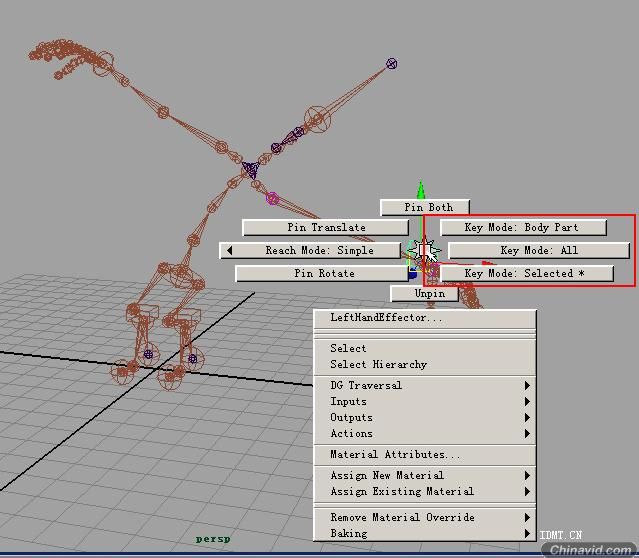Expand the Baking submenu
639x558 pixels.
[425, 534]
